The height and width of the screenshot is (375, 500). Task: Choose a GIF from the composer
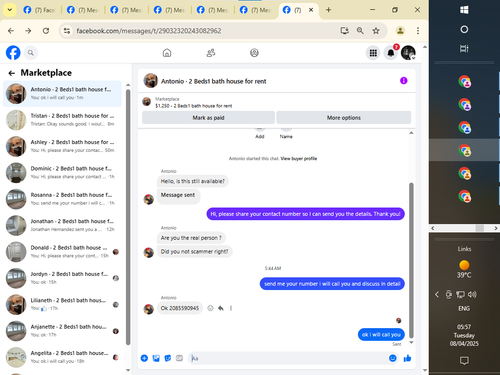pyautogui.click(x=179, y=358)
